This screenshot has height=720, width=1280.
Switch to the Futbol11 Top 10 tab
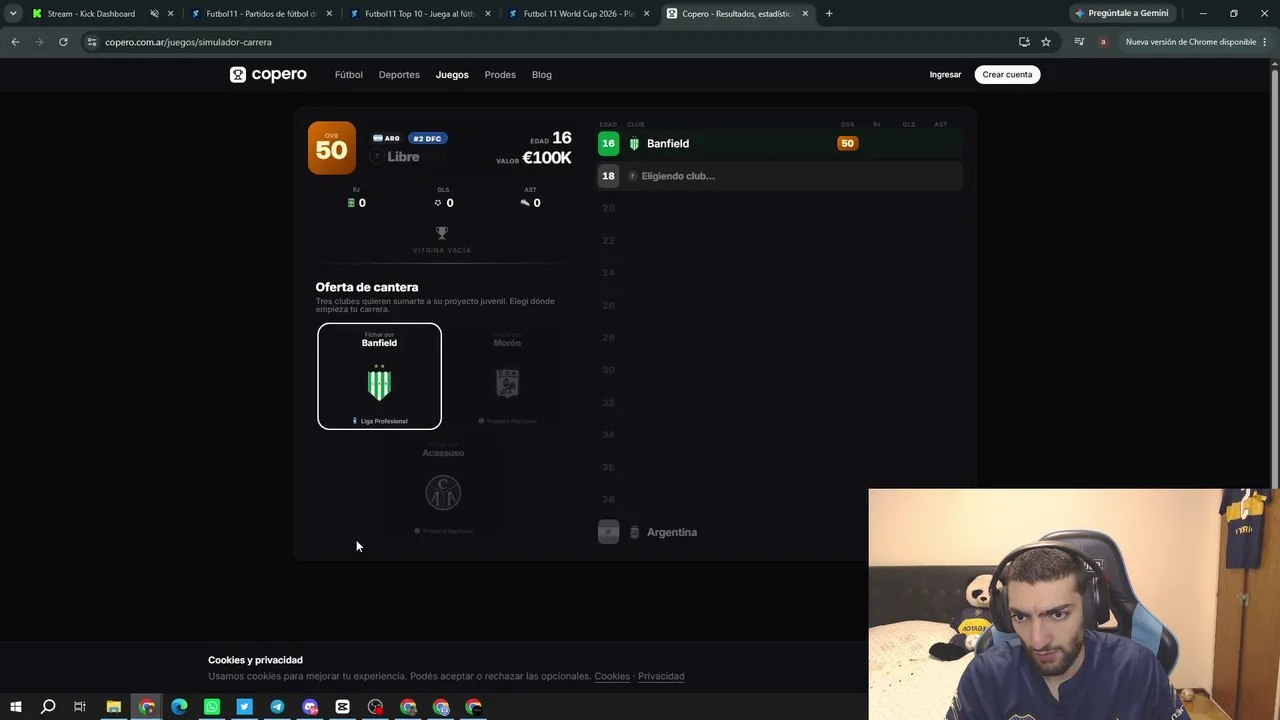point(421,14)
